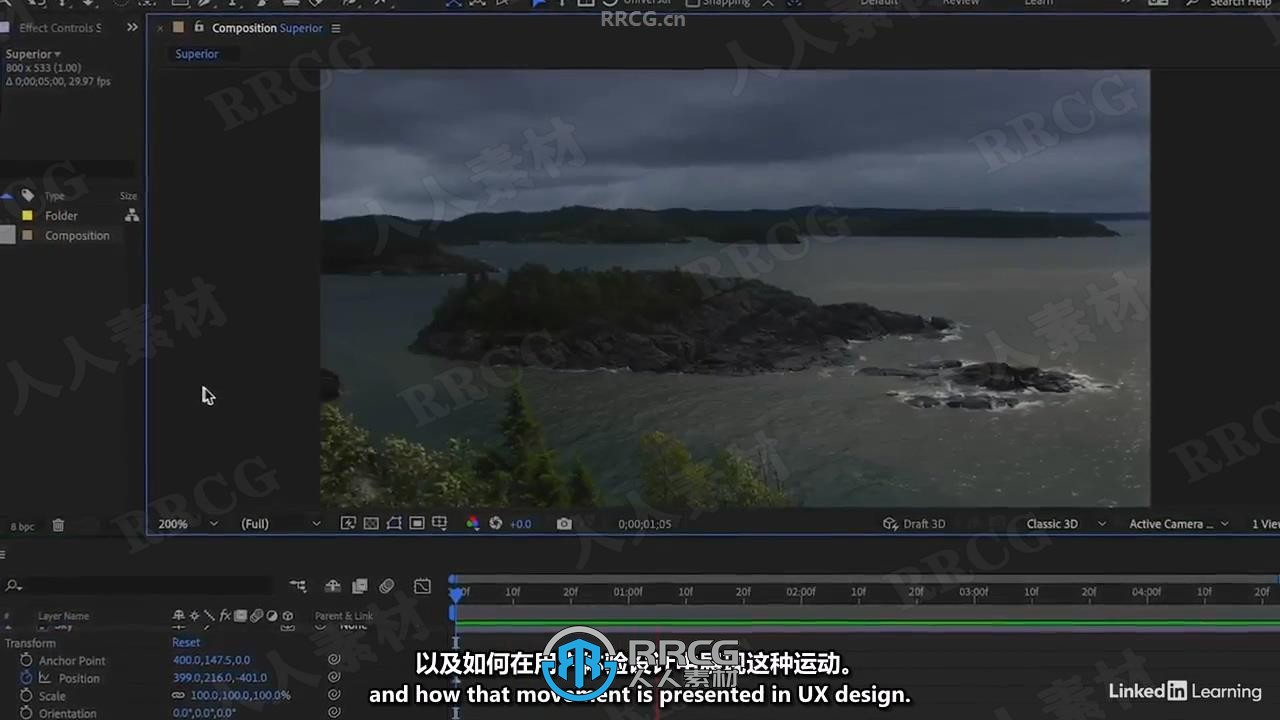The height and width of the screenshot is (720, 1280).
Task: Toggle the Position stopwatch
Action: (26, 678)
